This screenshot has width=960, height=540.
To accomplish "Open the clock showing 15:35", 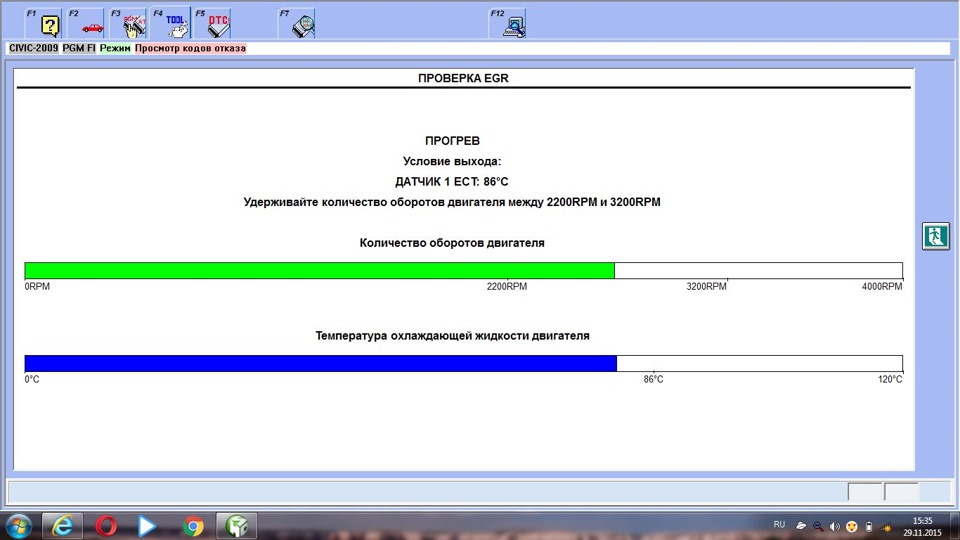I will (922, 527).
